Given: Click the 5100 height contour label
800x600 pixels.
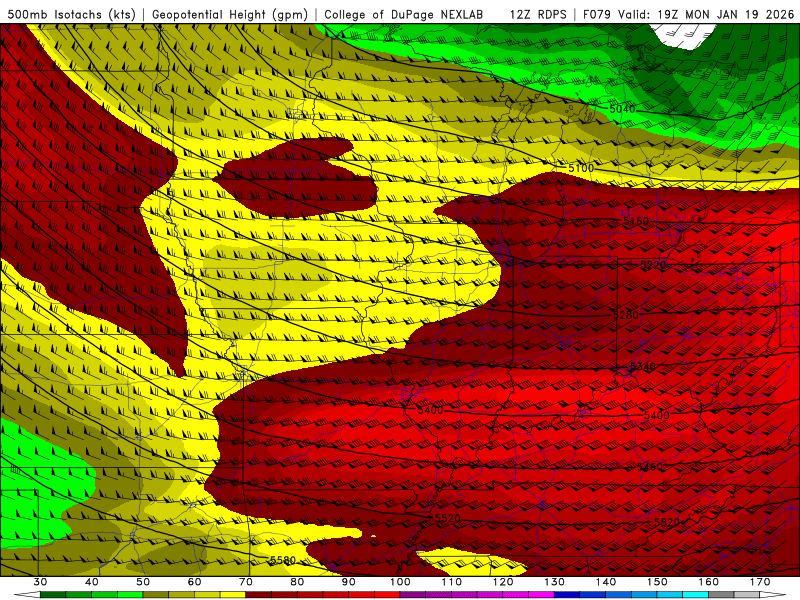Looking at the screenshot, I should (x=581, y=168).
